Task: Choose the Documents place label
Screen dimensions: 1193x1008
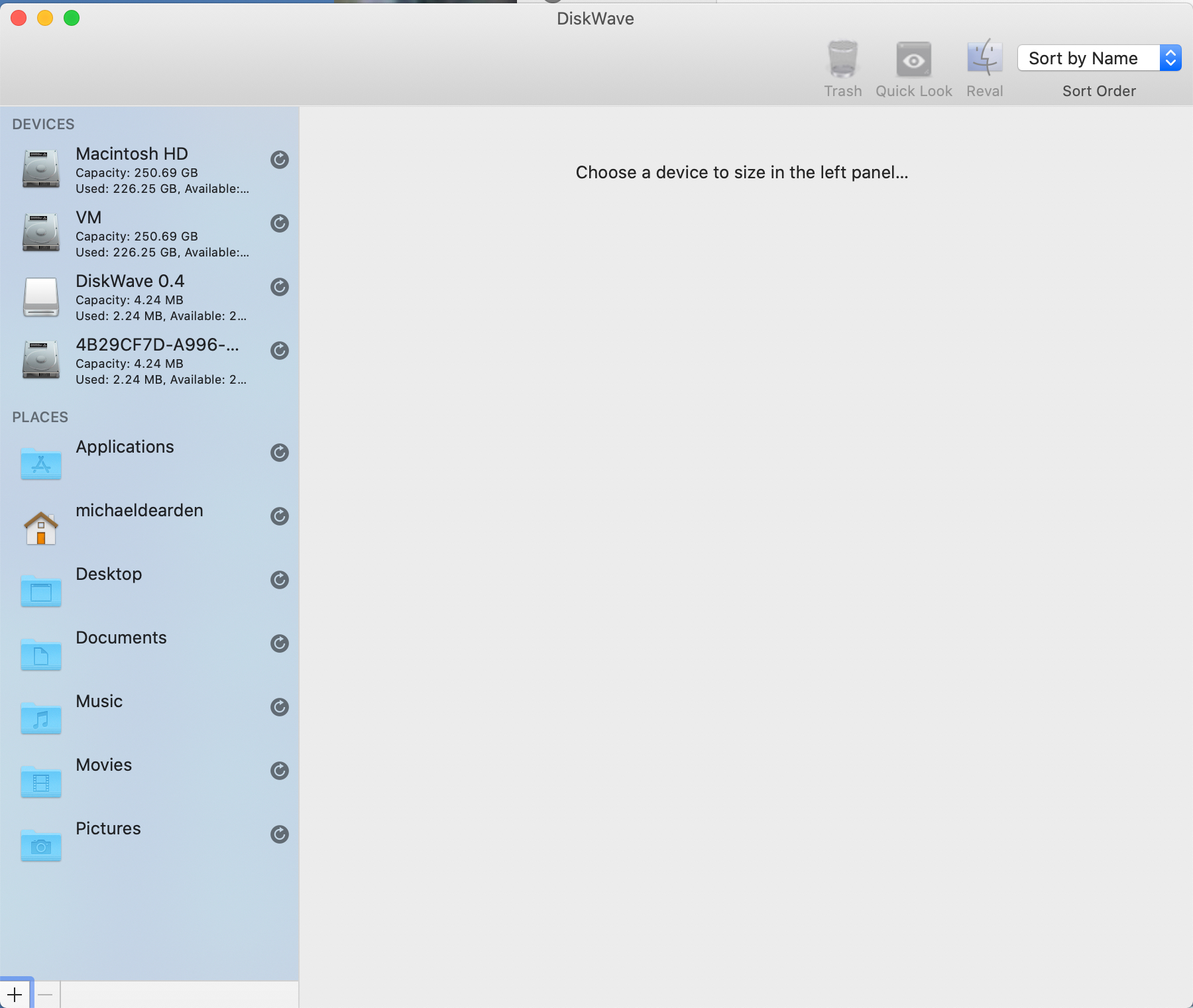Action: click(x=121, y=638)
